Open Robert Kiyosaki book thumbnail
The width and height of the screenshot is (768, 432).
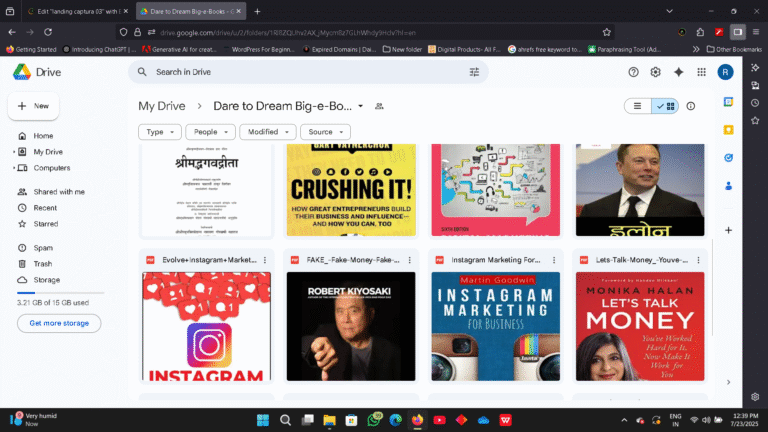coord(351,327)
